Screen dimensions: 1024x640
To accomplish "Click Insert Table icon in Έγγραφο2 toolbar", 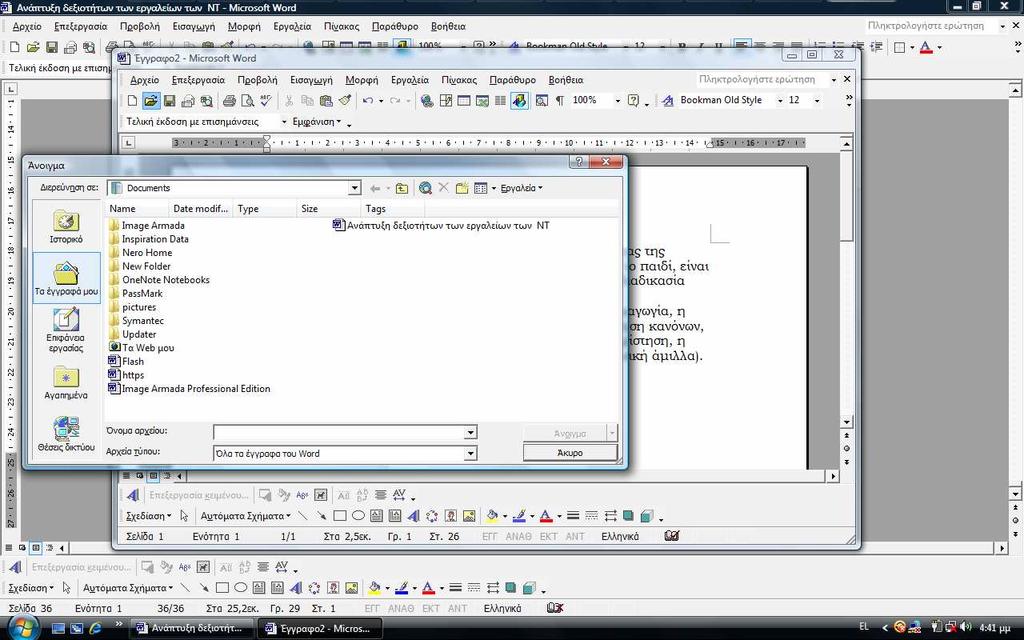I will click(464, 101).
